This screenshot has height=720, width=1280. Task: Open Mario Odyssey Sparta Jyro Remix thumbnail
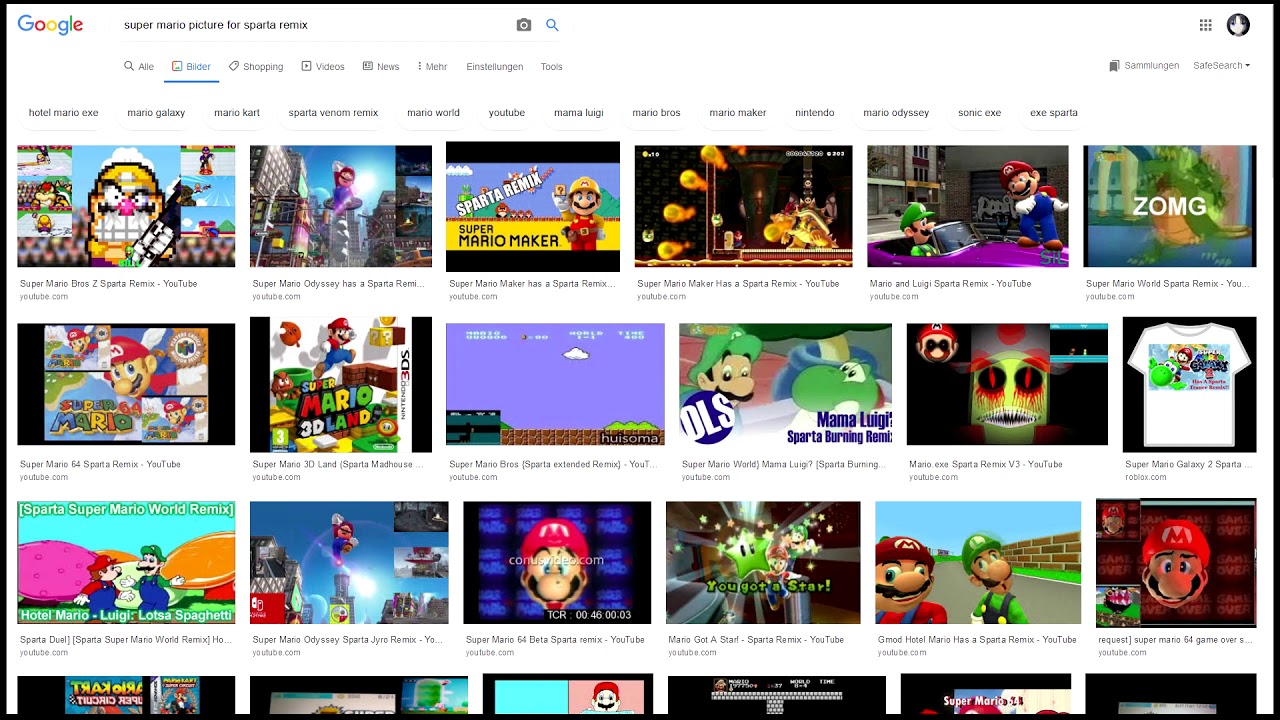[349, 562]
